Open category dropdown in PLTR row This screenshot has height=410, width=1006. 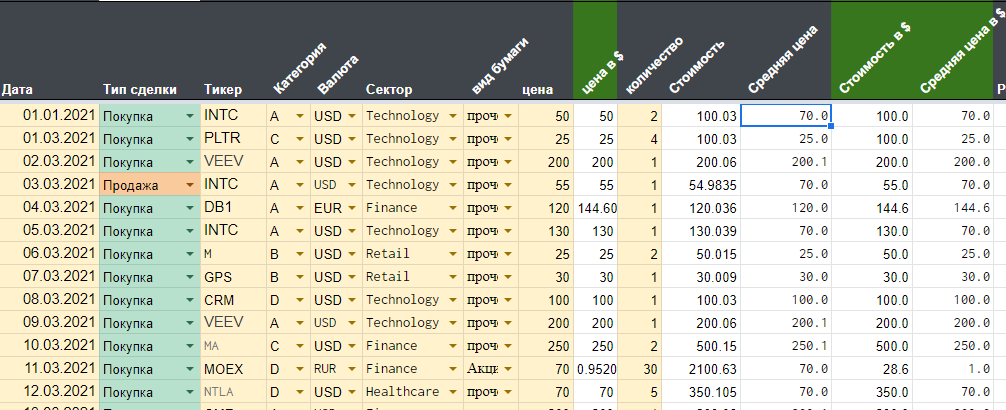[x=300, y=139]
